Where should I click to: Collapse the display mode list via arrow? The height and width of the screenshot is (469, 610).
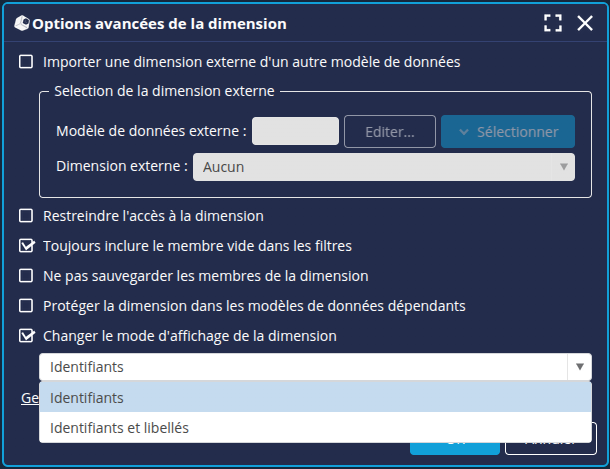(579, 367)
